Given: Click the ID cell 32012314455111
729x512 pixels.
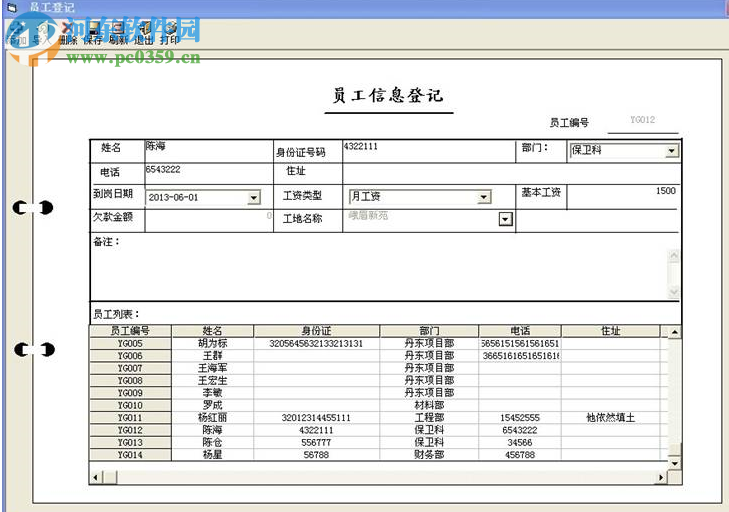Looking at the screenshot, I should point(316,418).
